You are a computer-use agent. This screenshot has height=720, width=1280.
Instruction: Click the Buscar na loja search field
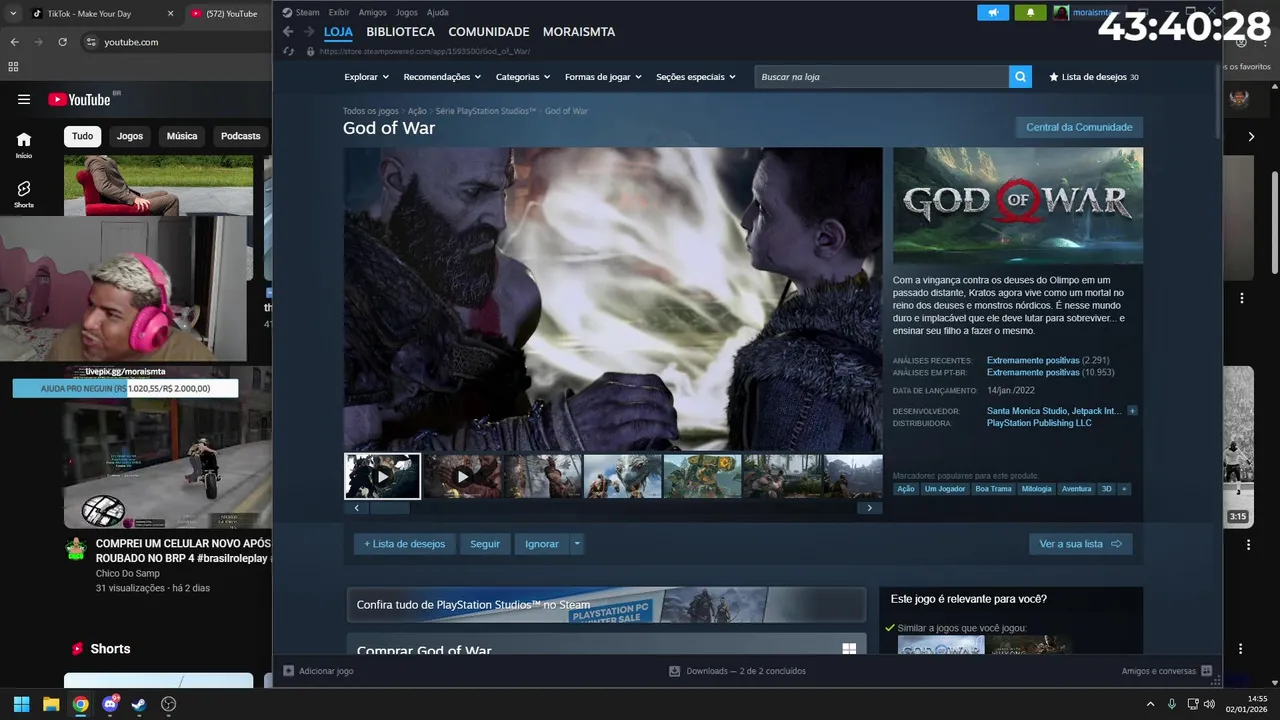click(x=881, y=77)
